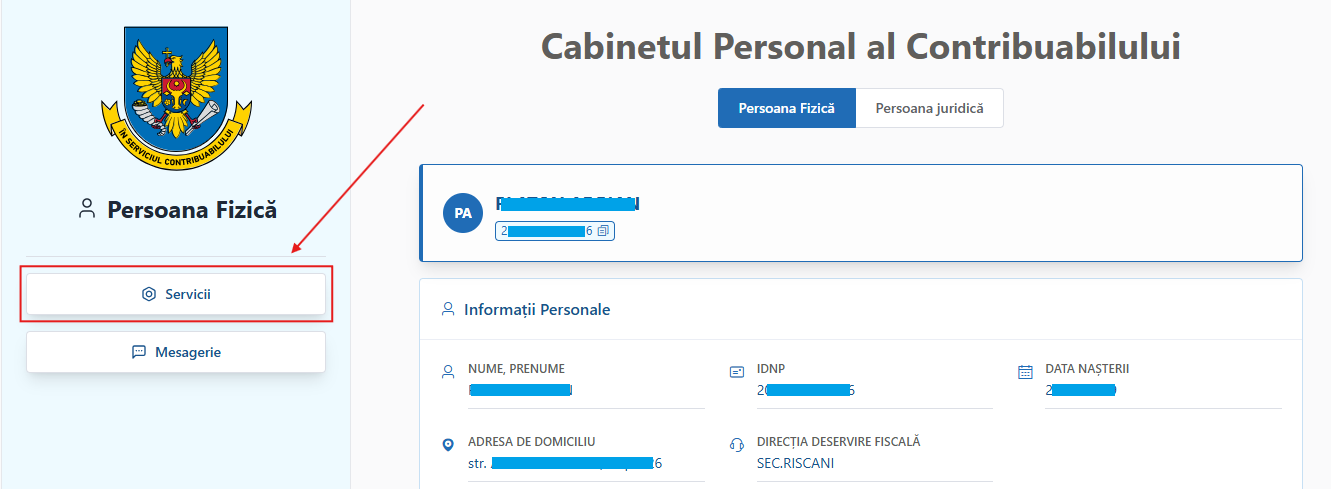This screenshot has width=1331, height=489.
Task: Copy the taxpayer ID using copy icon
Action: (603, 231)
